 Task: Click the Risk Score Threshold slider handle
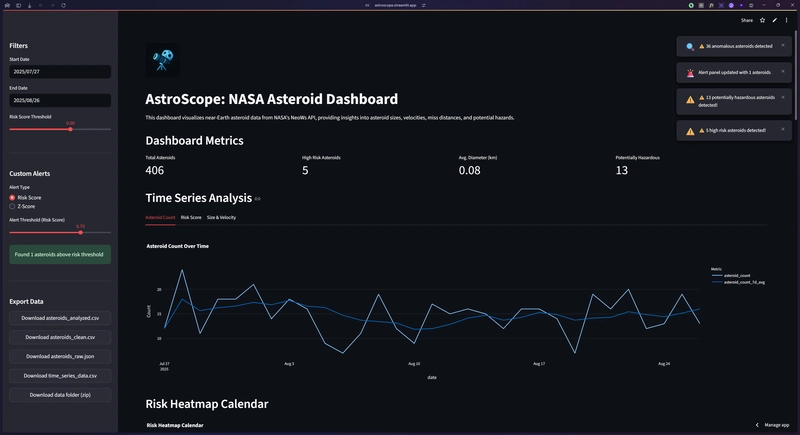[70, 129]
